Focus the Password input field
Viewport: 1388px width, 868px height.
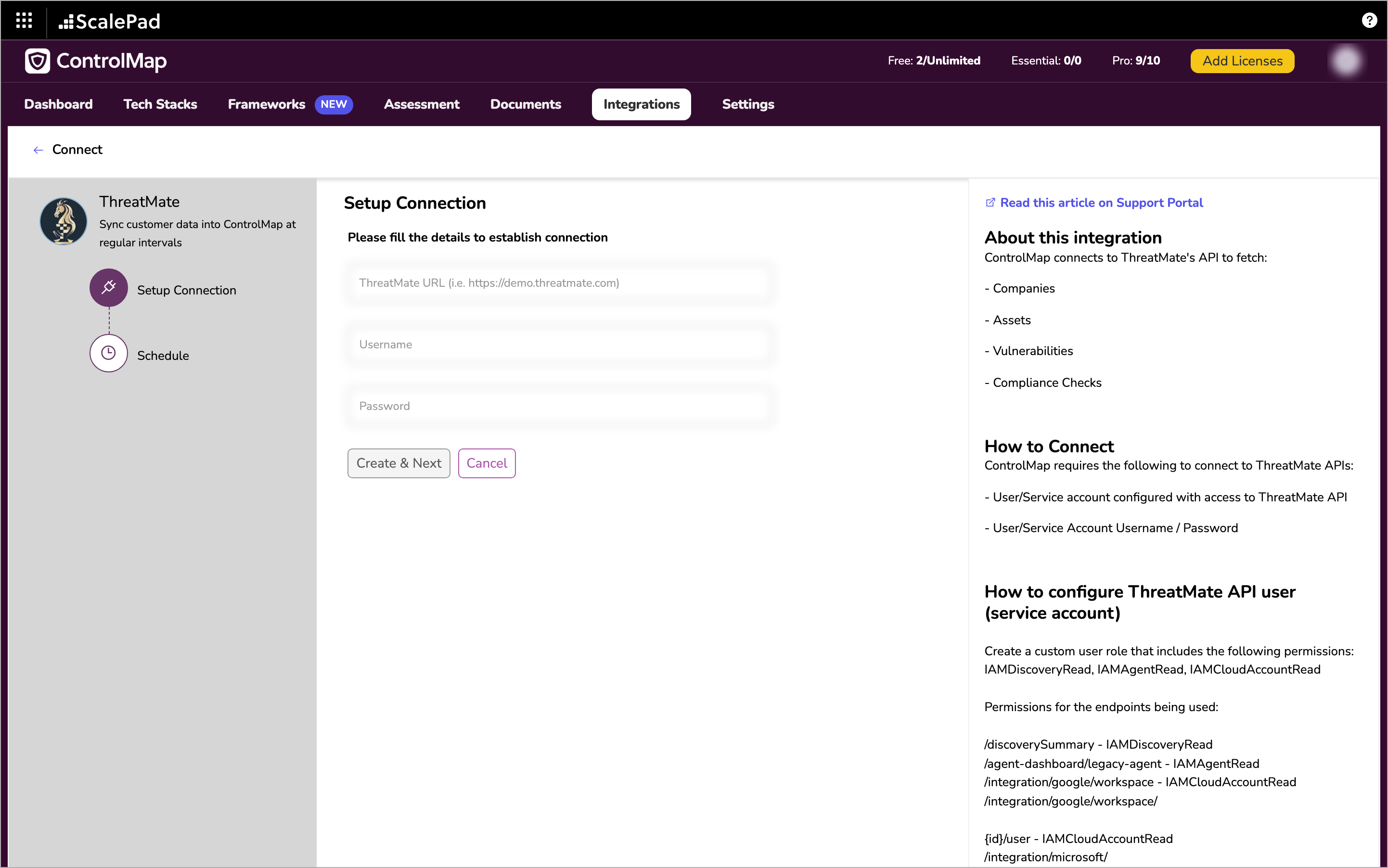click(560, 406)
